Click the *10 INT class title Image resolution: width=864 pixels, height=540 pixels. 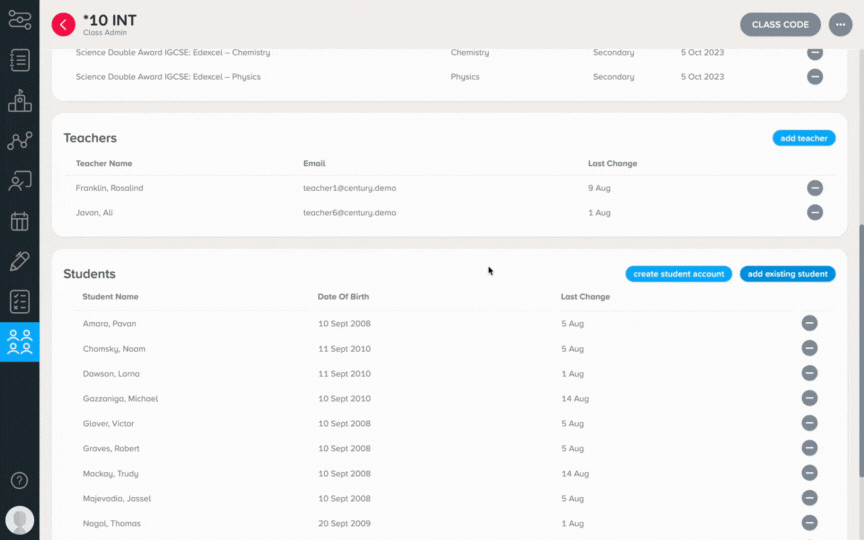110,20
